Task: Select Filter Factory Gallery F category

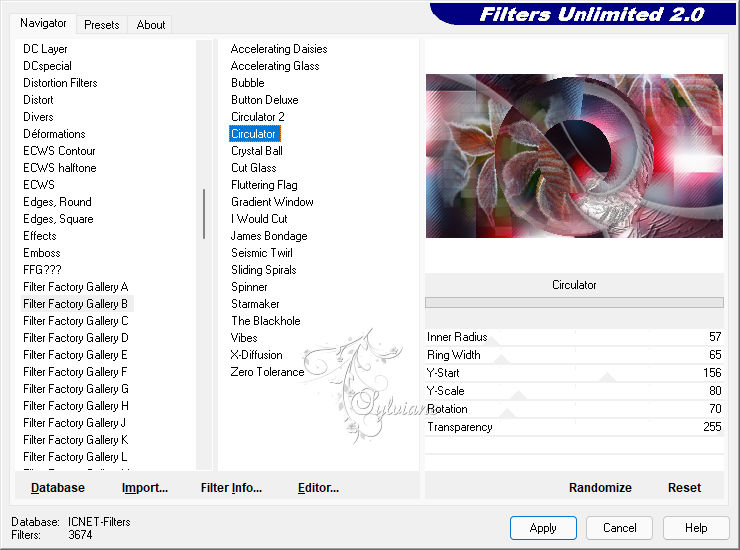Action: [75, 372]
